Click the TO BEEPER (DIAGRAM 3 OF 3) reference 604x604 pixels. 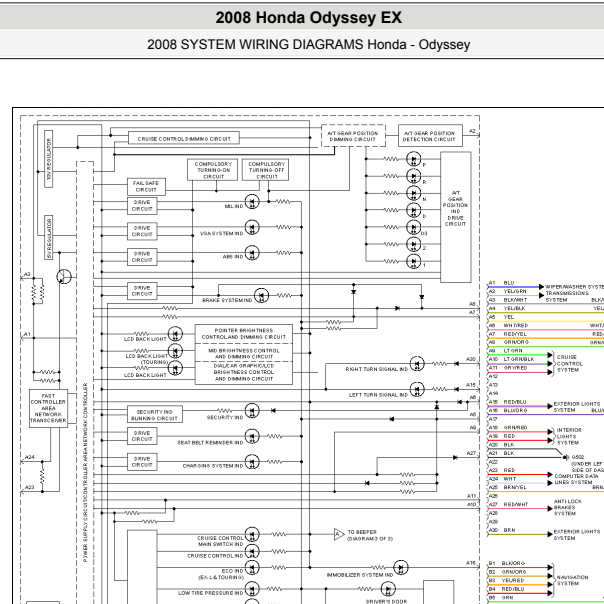[370, 535]
